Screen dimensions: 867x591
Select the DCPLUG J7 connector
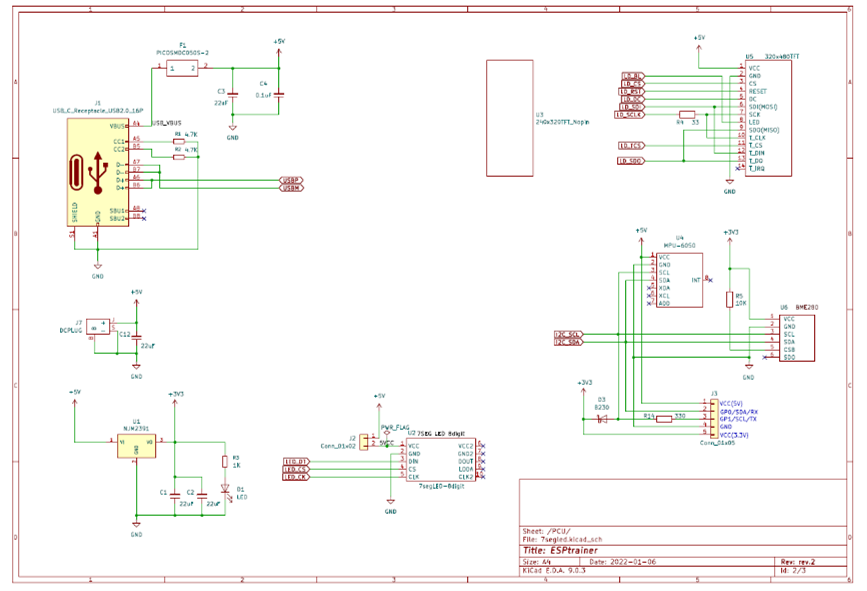click(98, 326)
